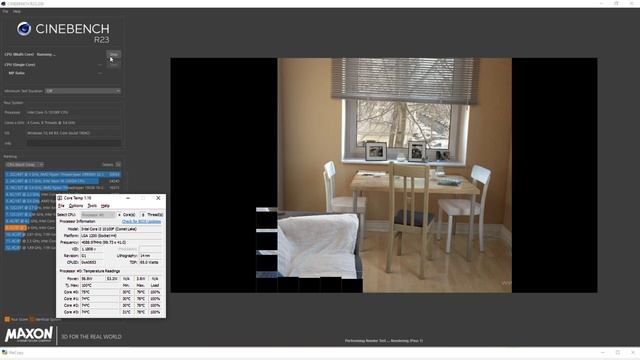Open the Core Temp Help menu
The image size is (640, 360).
105,206
